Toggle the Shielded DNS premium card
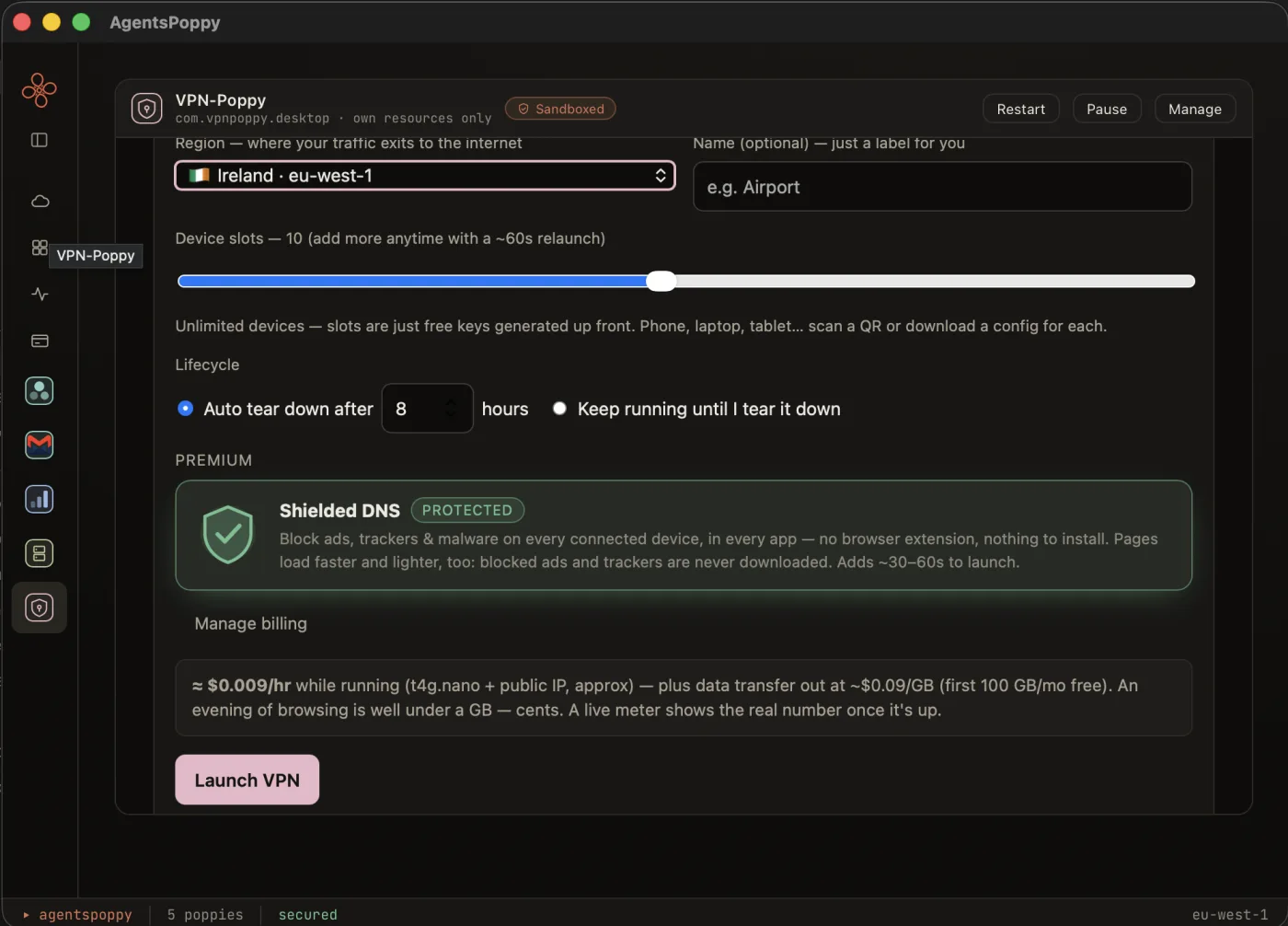 (x=684, y=535)
